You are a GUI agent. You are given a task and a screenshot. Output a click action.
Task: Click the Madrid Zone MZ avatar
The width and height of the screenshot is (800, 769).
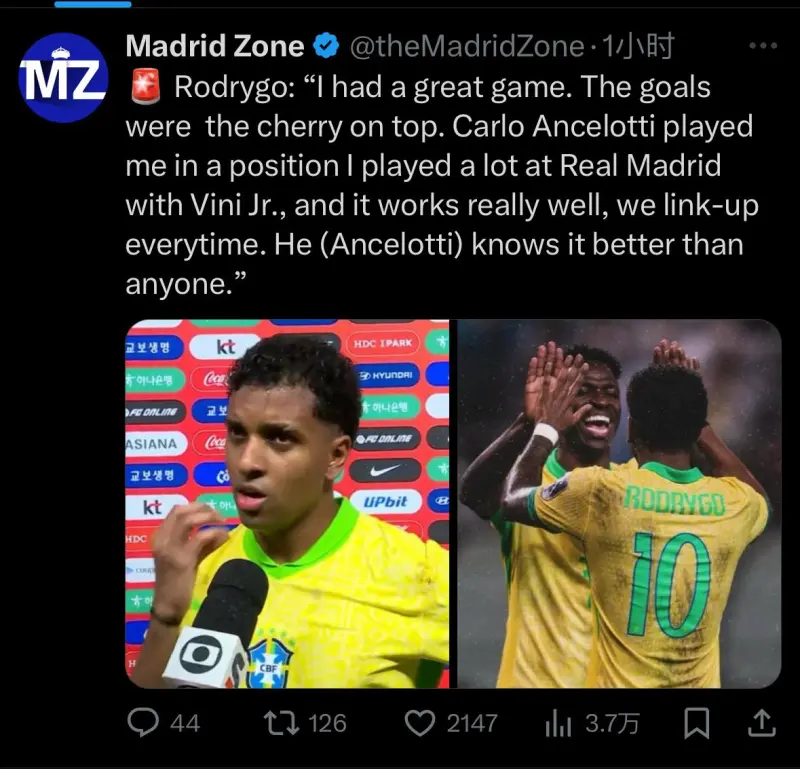click(x=63, y=78)
